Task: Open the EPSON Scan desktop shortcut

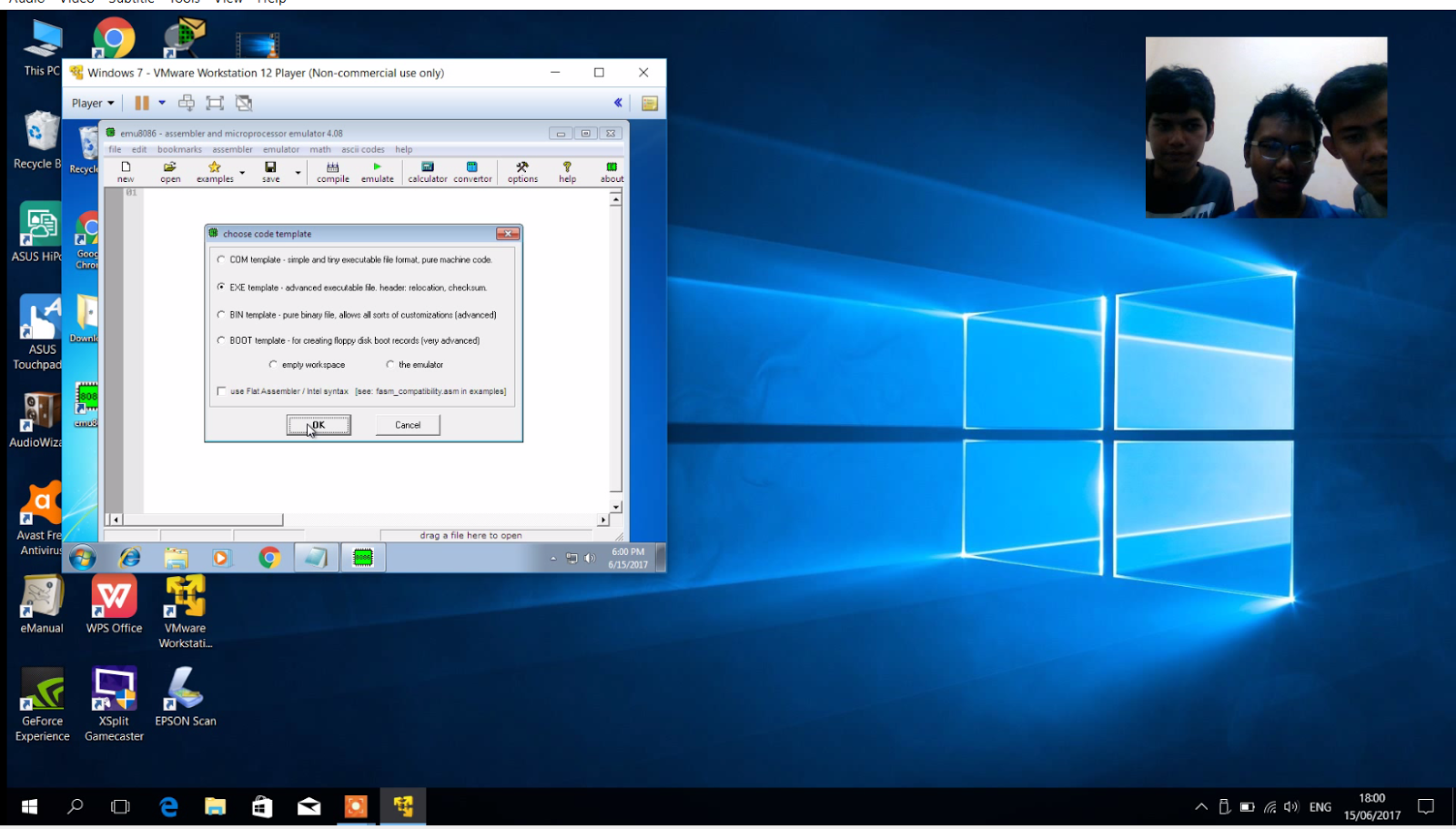Action: 186,697
